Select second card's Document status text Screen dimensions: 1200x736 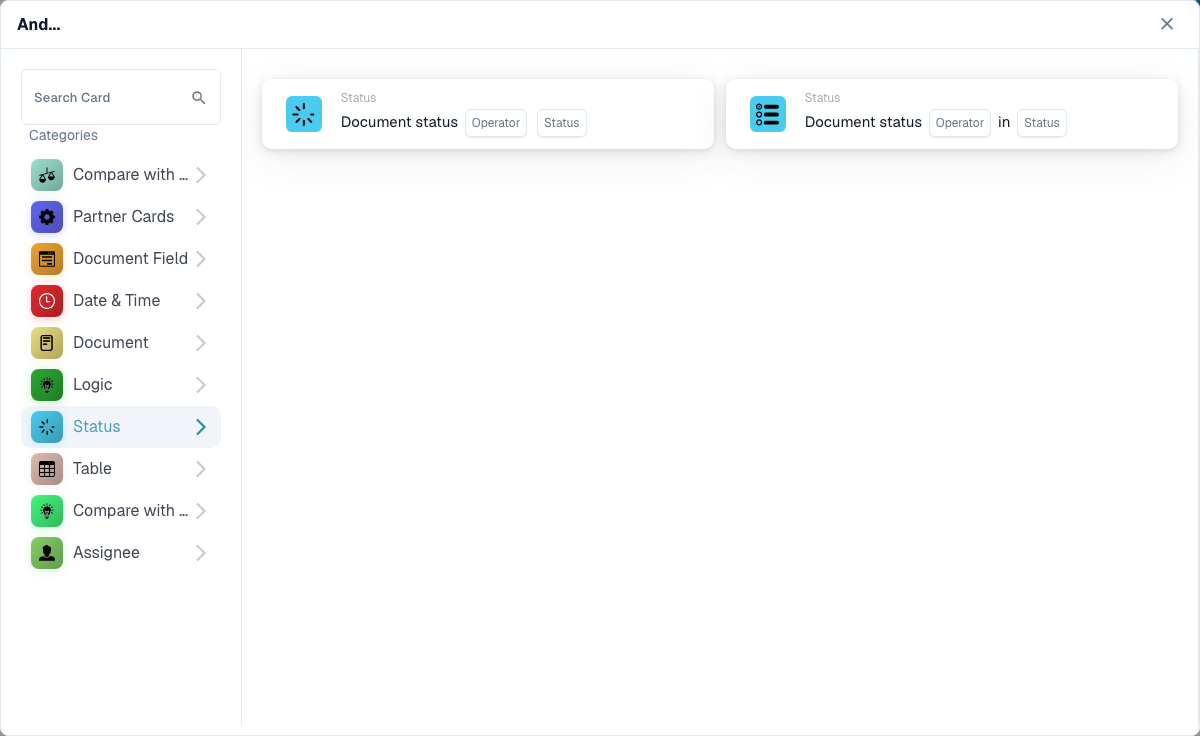coord(863,122)
